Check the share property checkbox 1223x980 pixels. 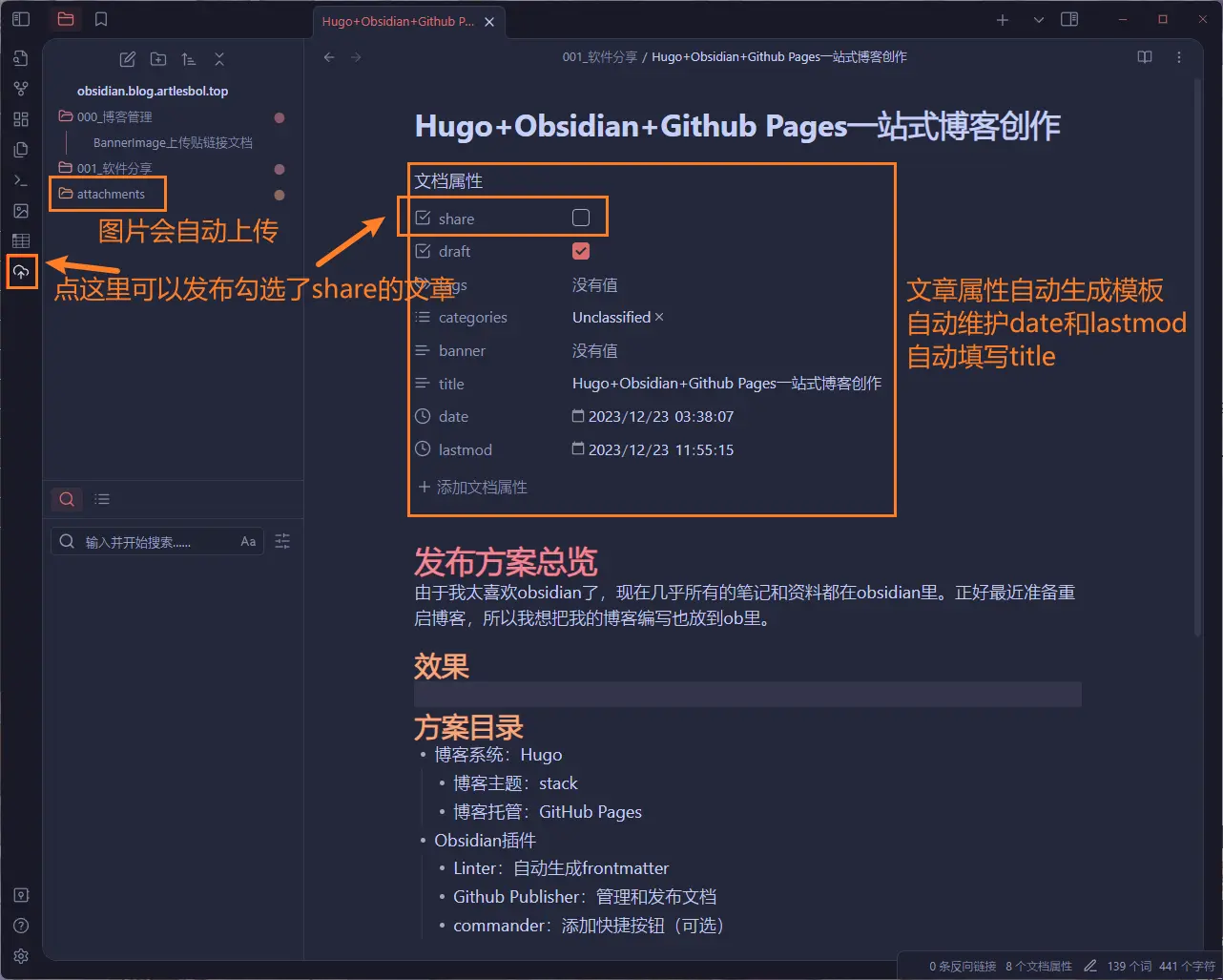tap(581, 218)
